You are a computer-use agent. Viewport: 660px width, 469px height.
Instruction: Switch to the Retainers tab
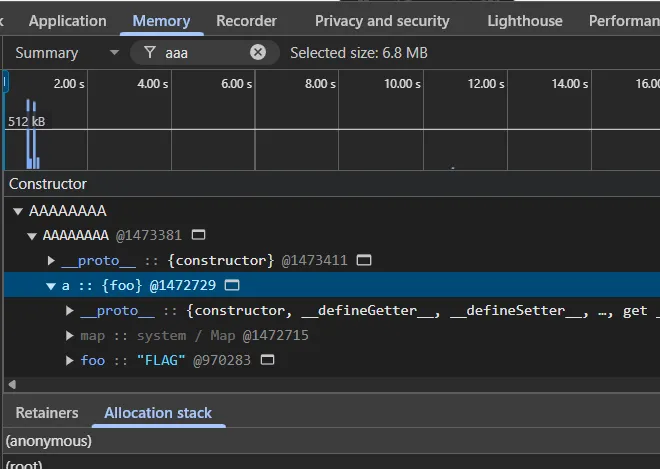pos(47,412)
